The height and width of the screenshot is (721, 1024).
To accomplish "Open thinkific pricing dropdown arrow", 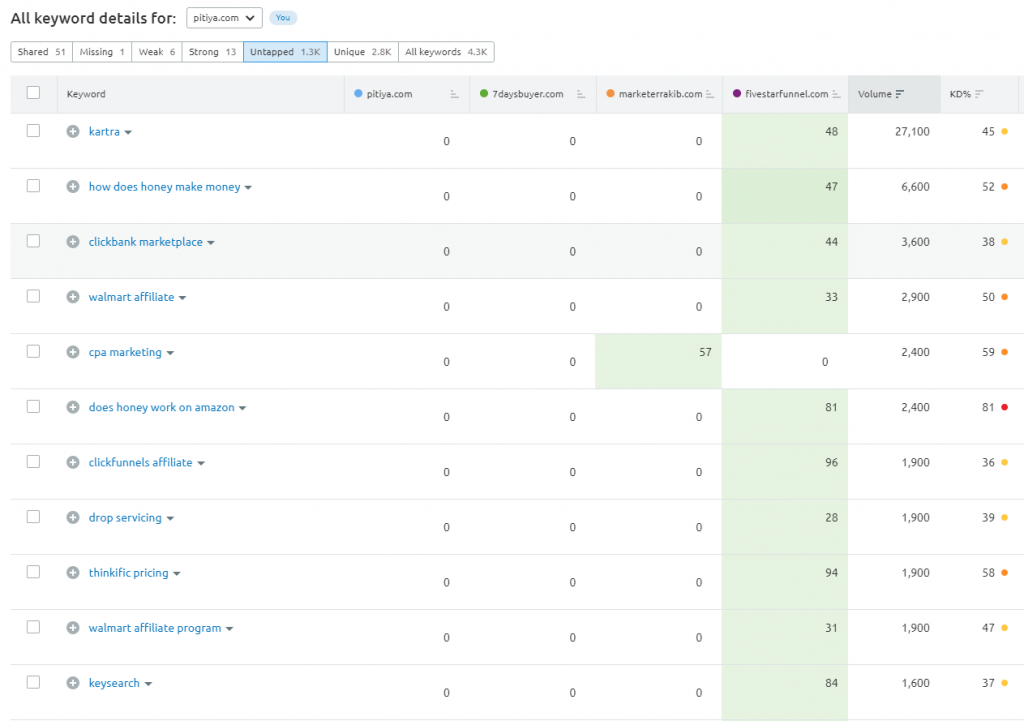I will (x=177, y=574).
